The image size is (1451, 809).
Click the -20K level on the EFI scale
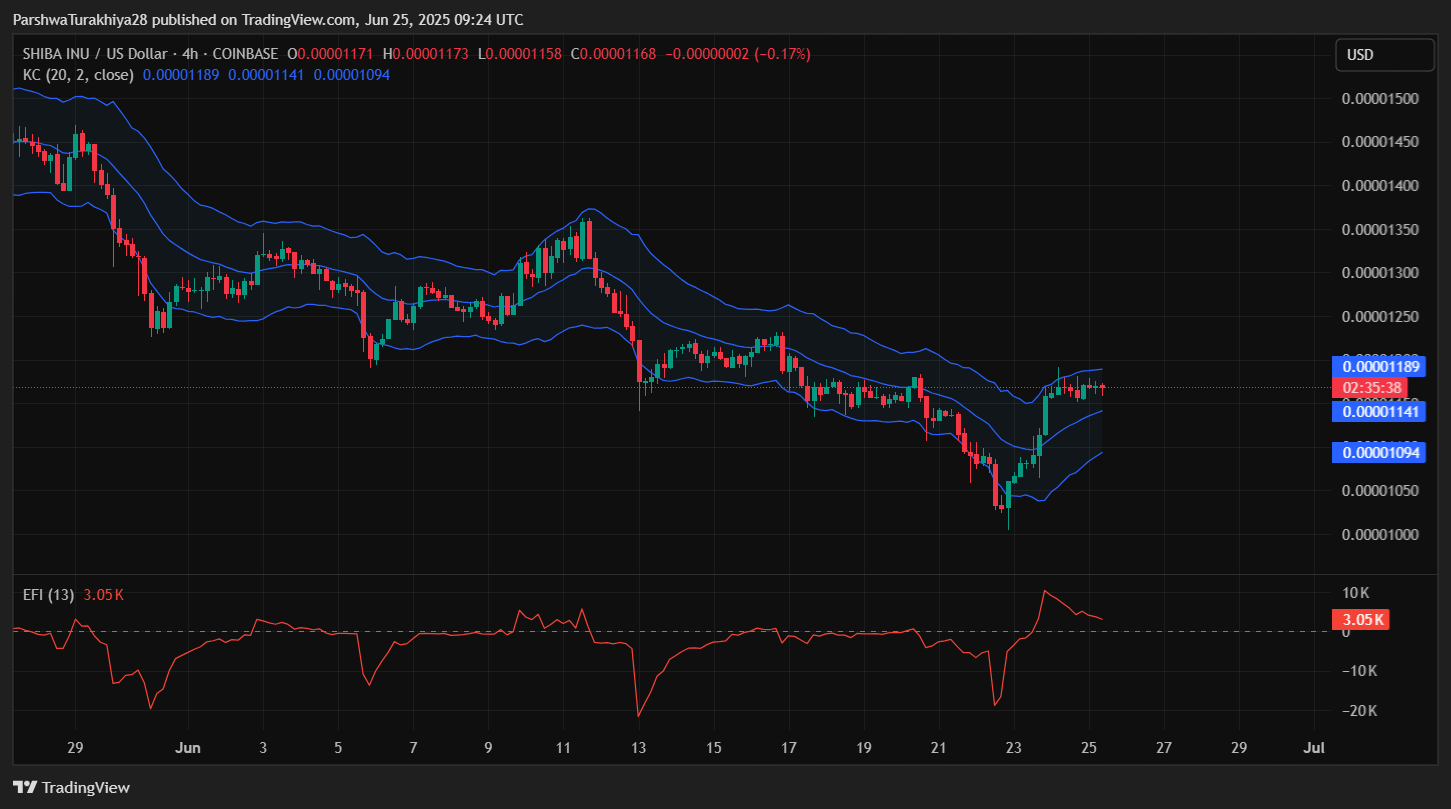[x=1359, y=711]
